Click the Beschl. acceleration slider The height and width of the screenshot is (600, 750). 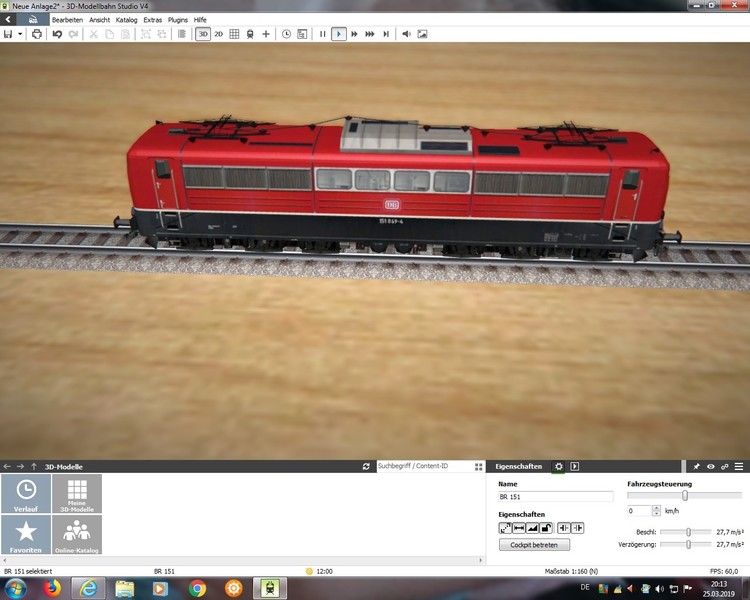(x=686, y=532)
